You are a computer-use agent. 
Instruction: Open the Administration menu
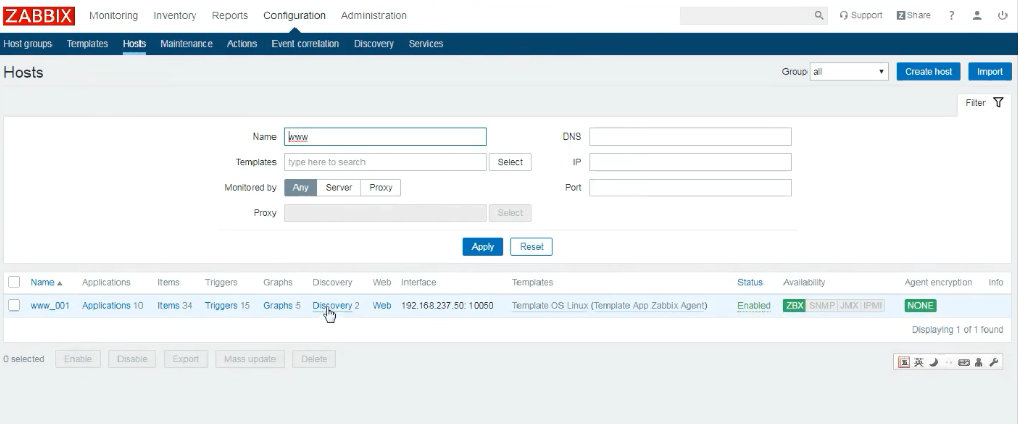(374, 16)
